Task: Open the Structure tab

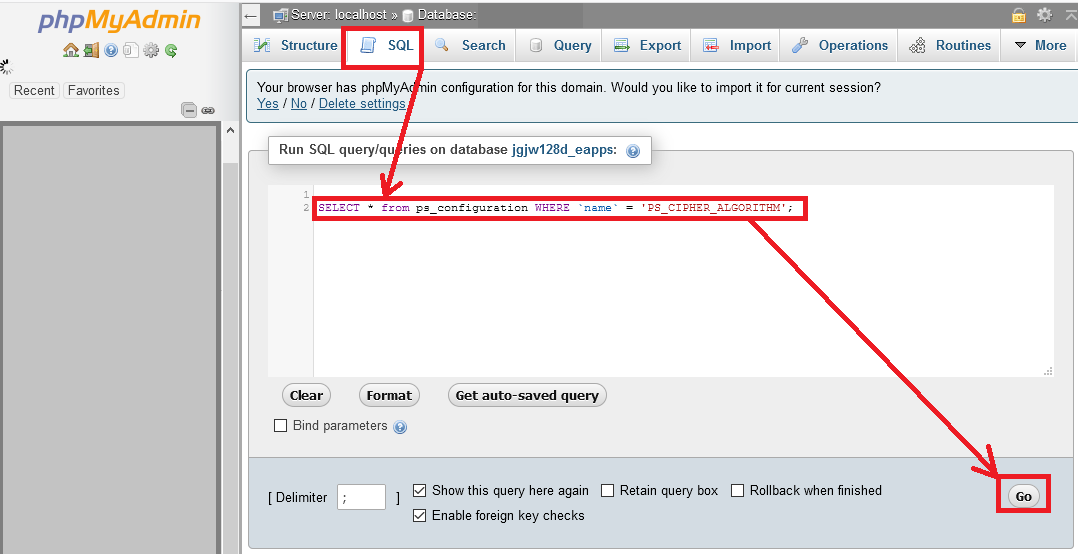Action: pos(296,45)
